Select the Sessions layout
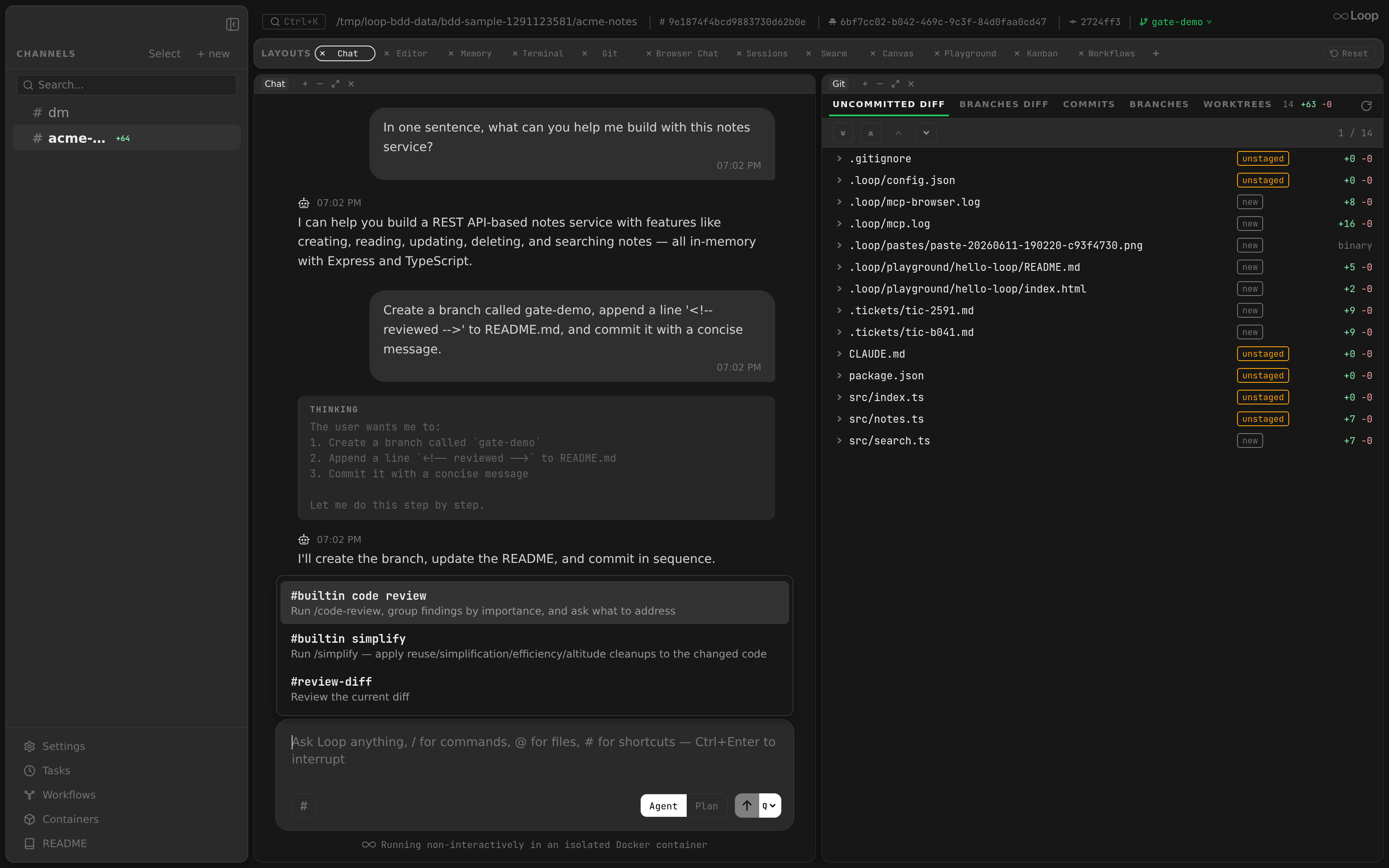The image size is (1389, 868). tap(767, 53)
